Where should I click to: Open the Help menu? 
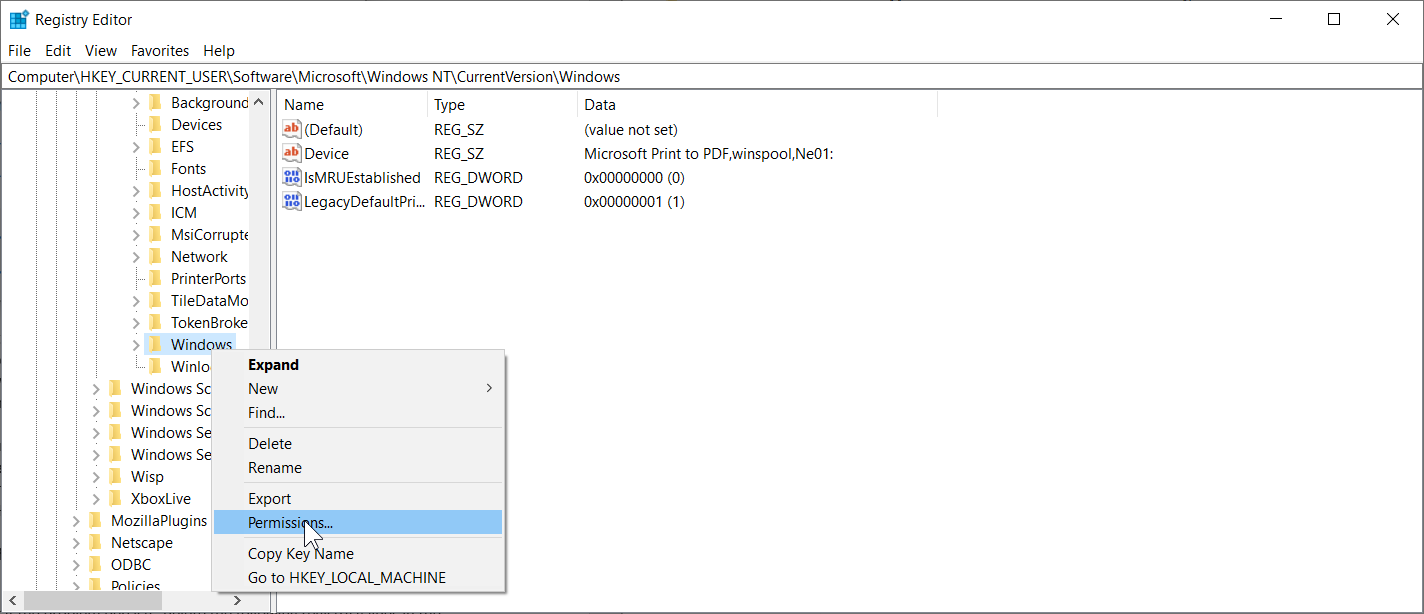pyautogui.click(x=219, y=50)
